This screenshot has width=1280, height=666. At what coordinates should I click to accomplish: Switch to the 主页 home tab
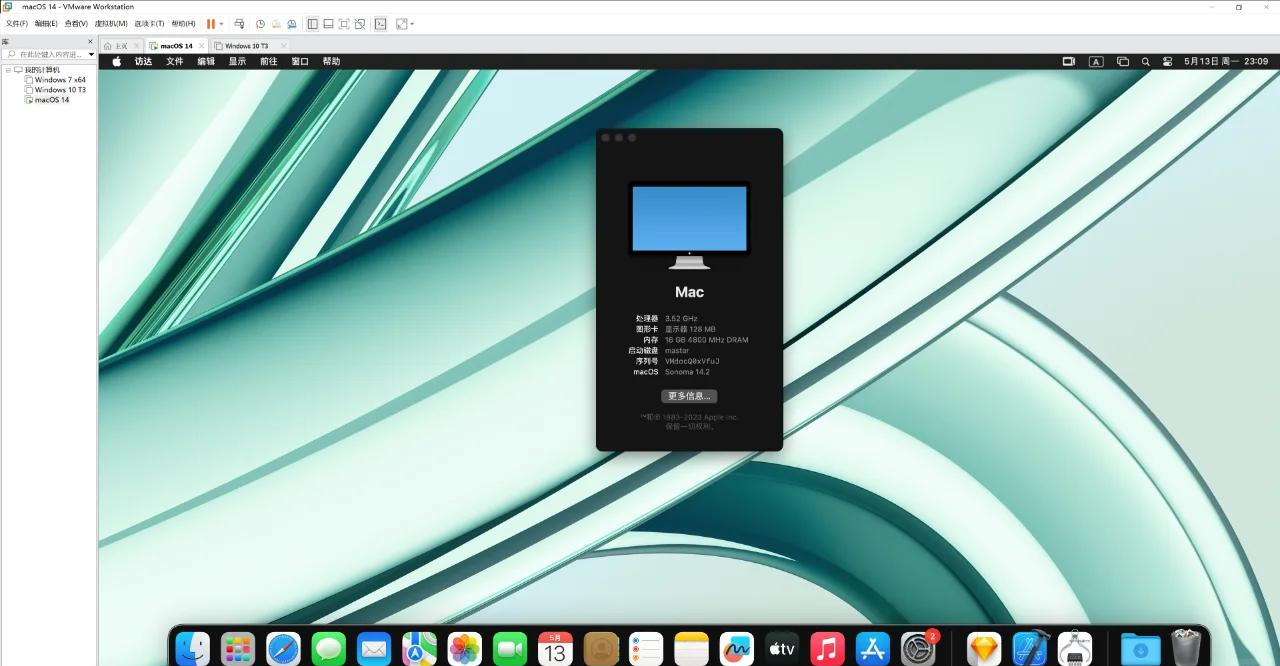pyautogui.click(x=120, y=45)
